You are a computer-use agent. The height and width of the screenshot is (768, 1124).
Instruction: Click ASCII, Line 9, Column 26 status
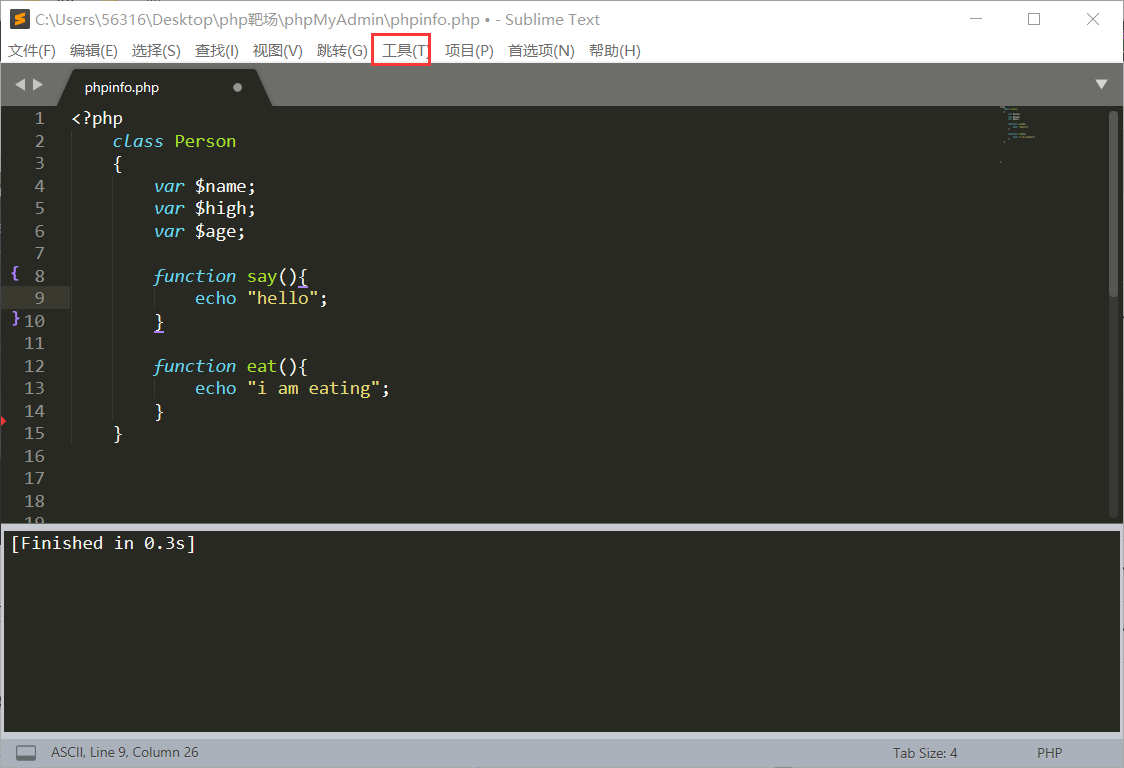point(125,752)
